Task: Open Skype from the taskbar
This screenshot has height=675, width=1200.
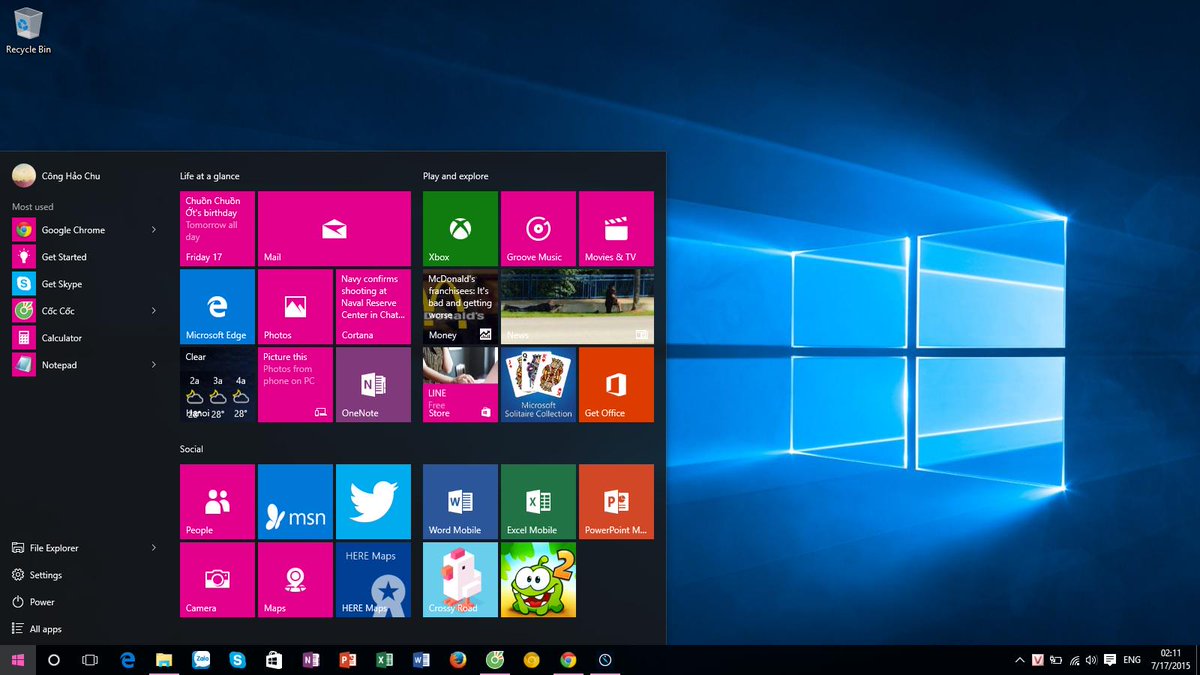Action: (x=237, y=660)
